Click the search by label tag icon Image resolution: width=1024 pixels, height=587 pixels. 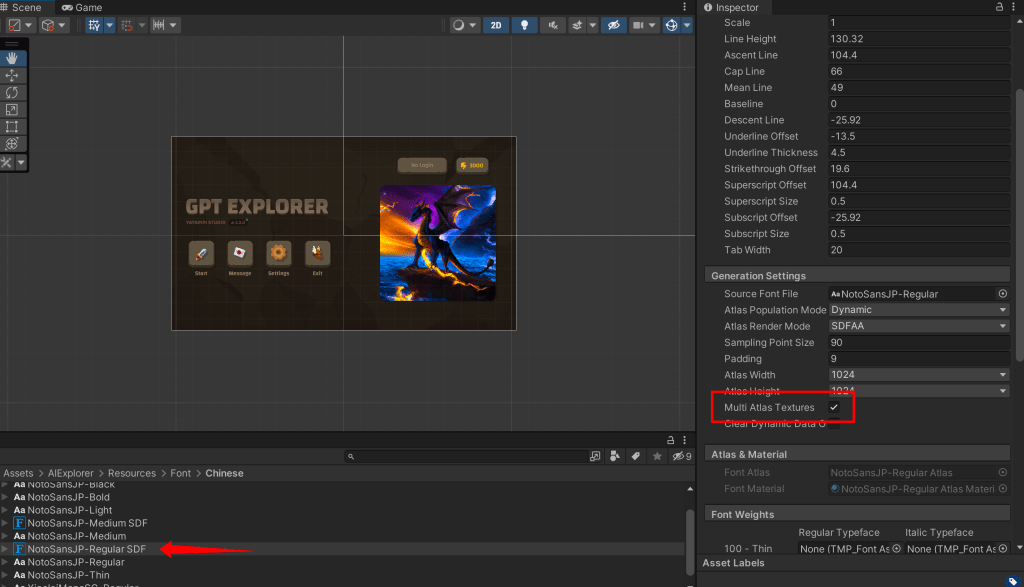click(x=635, y=456)
